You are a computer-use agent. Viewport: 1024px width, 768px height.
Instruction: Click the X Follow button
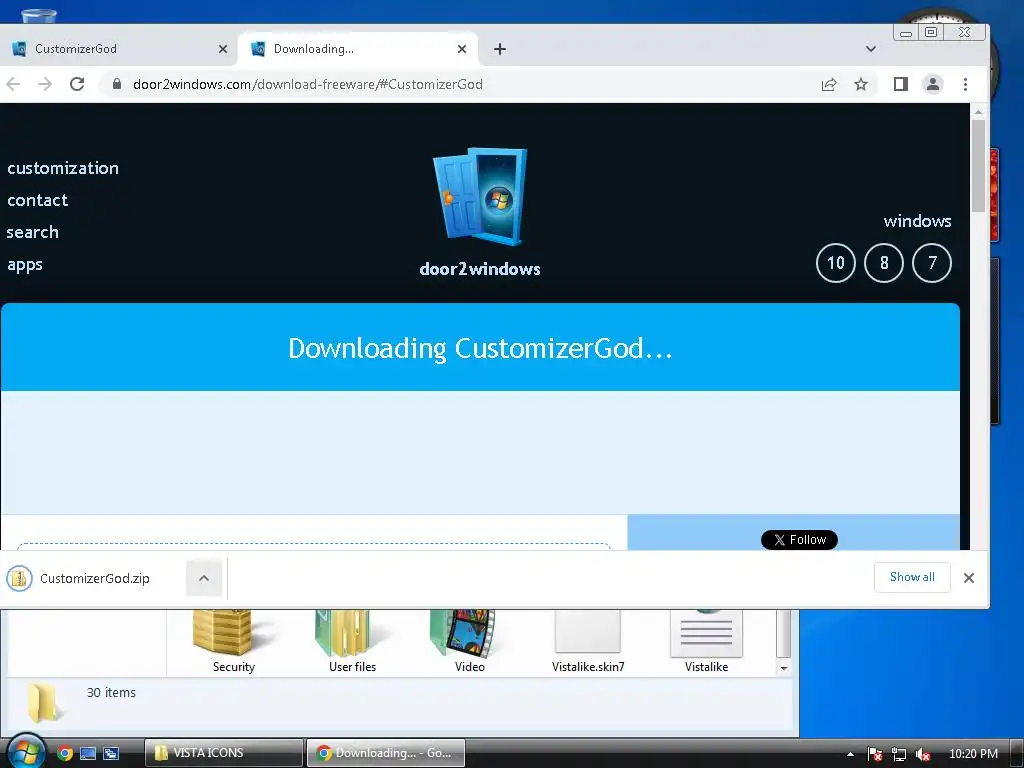(799, 540)
